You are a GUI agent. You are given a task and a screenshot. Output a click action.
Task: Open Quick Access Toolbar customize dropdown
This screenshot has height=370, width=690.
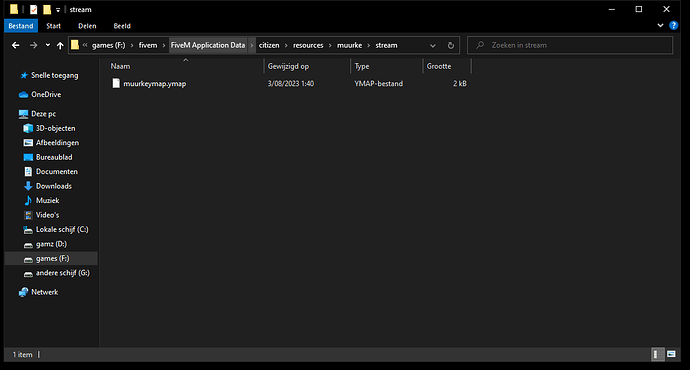pos(58,10)
